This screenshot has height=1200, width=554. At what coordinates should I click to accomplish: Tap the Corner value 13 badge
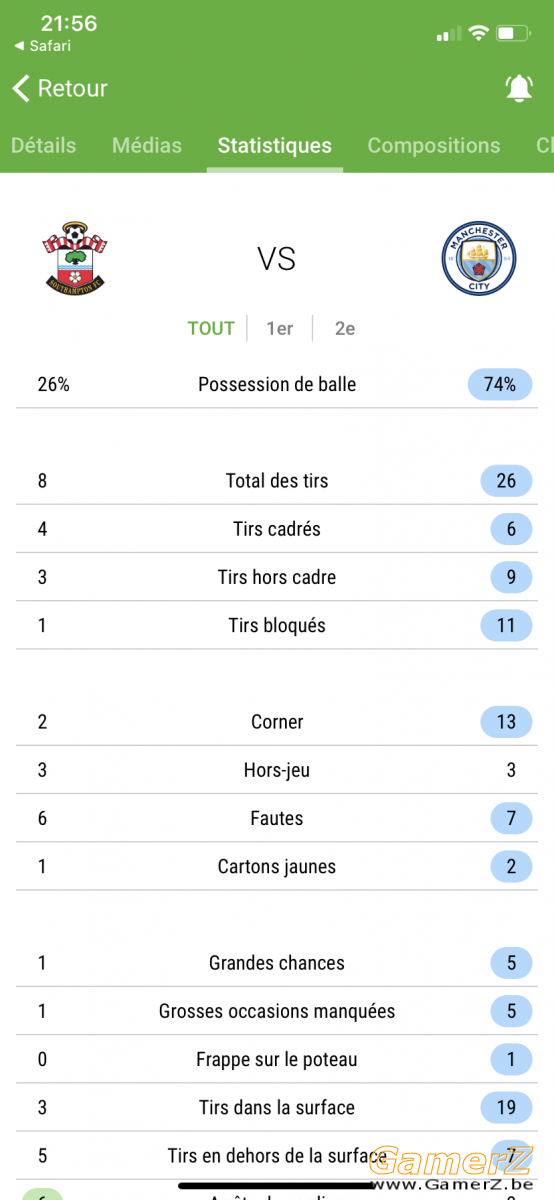tap(506, 722)
